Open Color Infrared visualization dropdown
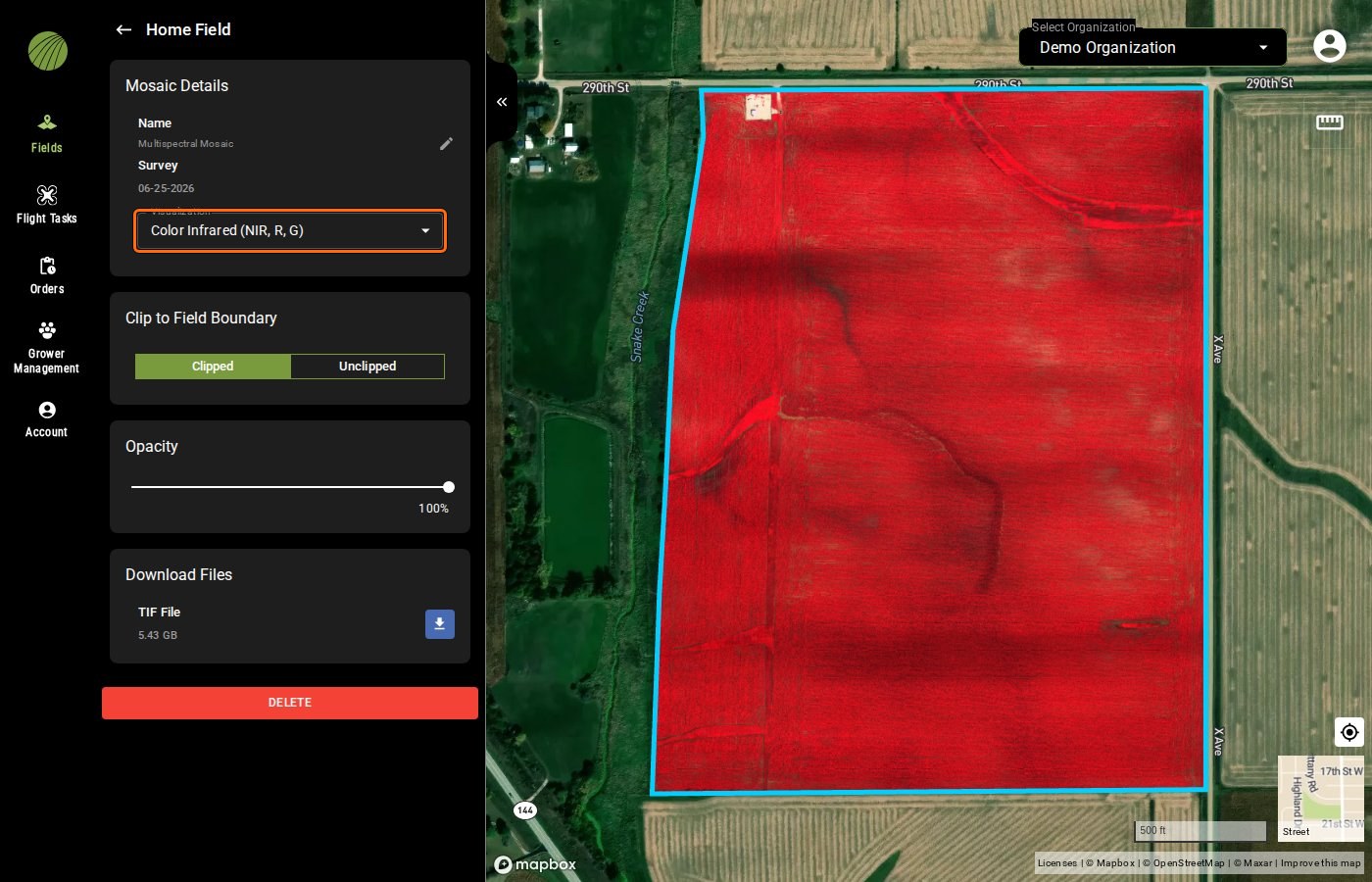This screenshot has width=1372, height=882. tap(290, 230)
